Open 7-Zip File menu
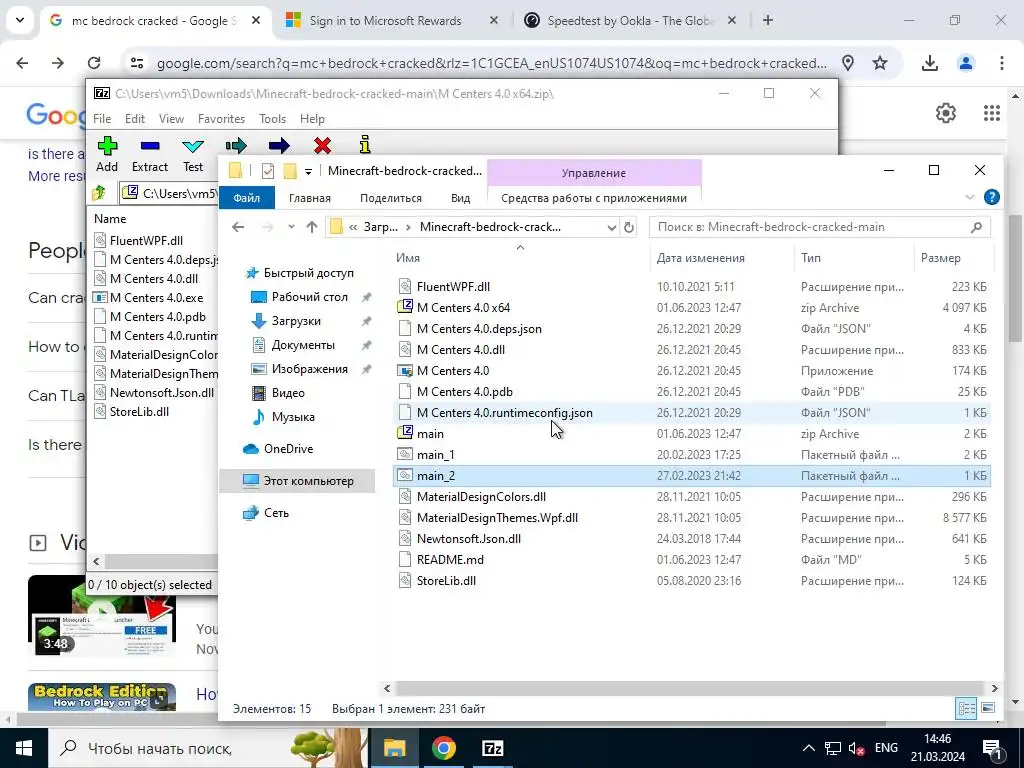Image resolution: width=1024 pixels, height=768 pixels. (102, 119)
